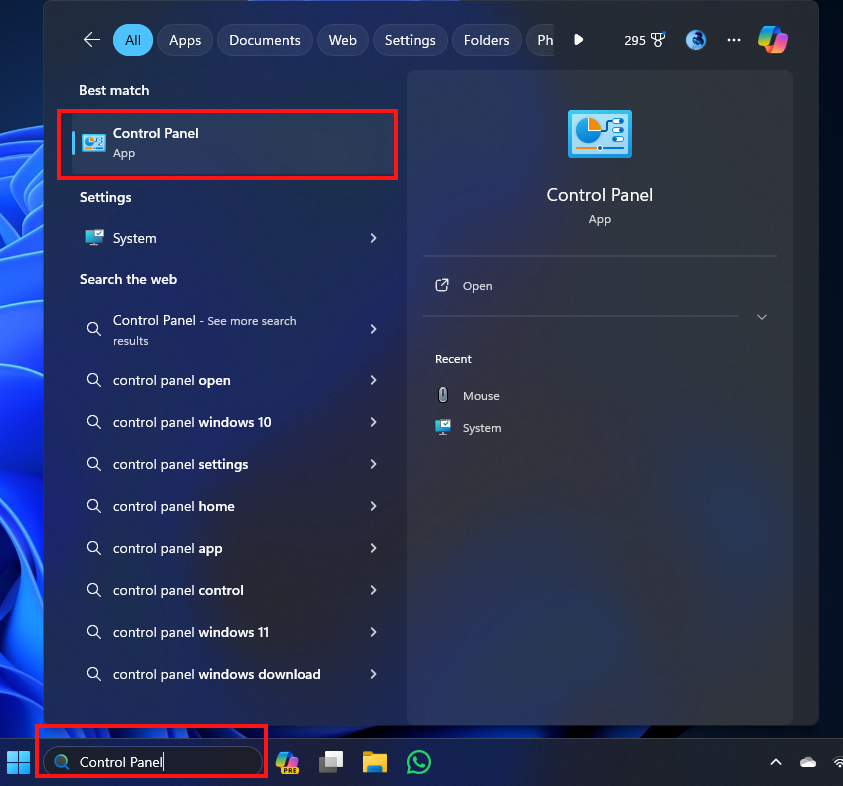Click the back arrow in search panel
The height and width of the screenshot is (786, 843).
pyautogui.click(x=92, y=40)
